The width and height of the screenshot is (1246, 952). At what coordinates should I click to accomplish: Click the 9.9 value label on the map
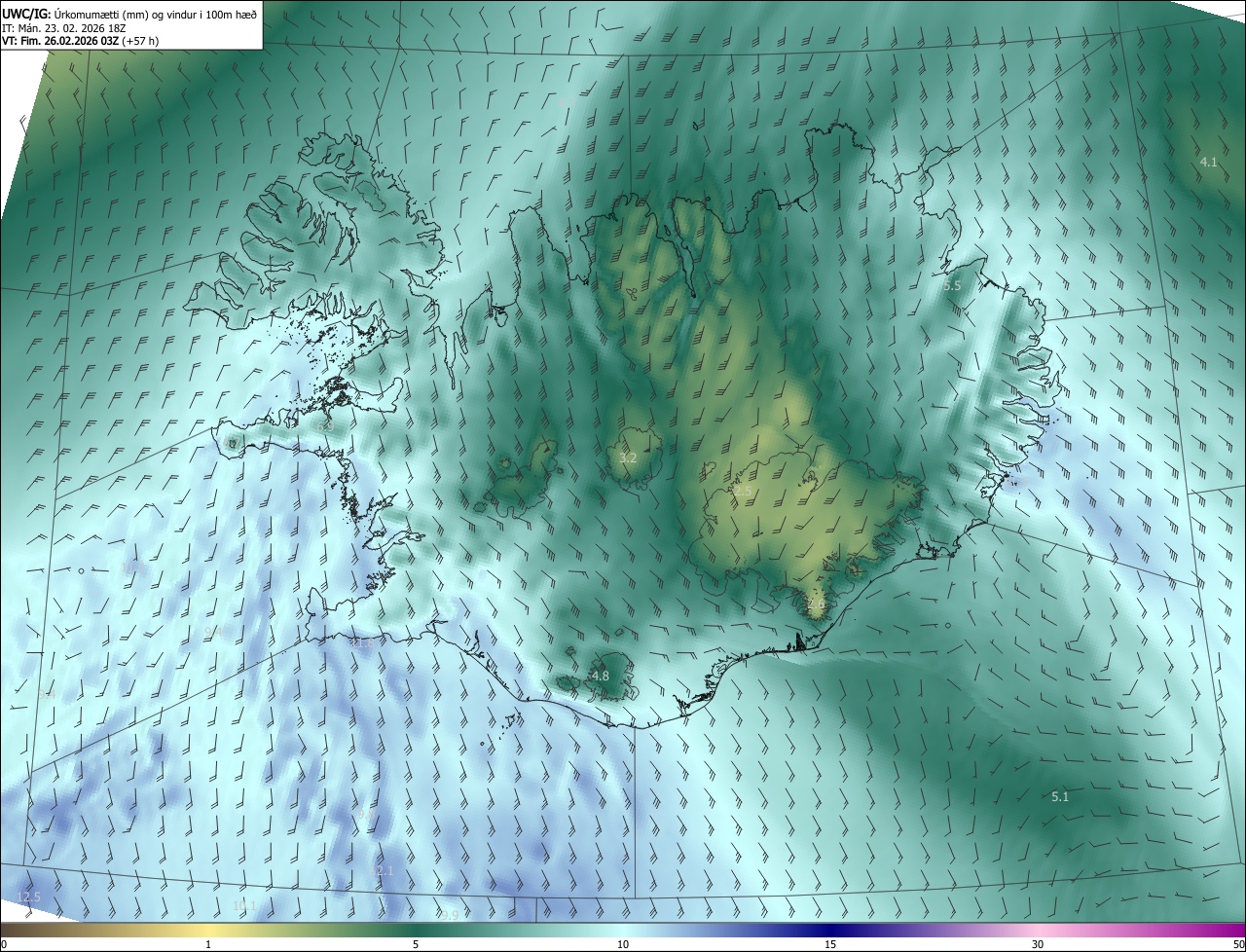pos(449,915)
